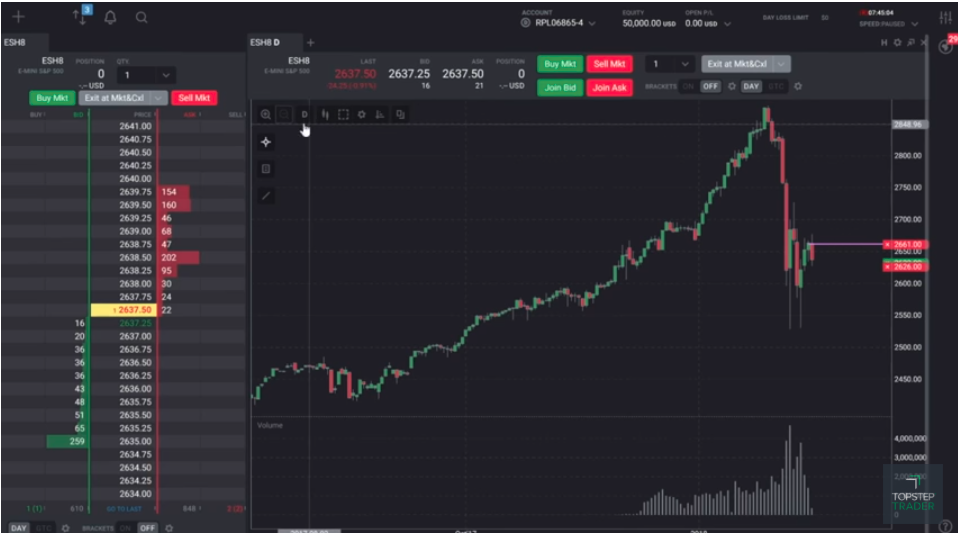Click the H icon in chart panel header
Image resolution: width=958 pixels, height=533 pixels.
[883, 42]
